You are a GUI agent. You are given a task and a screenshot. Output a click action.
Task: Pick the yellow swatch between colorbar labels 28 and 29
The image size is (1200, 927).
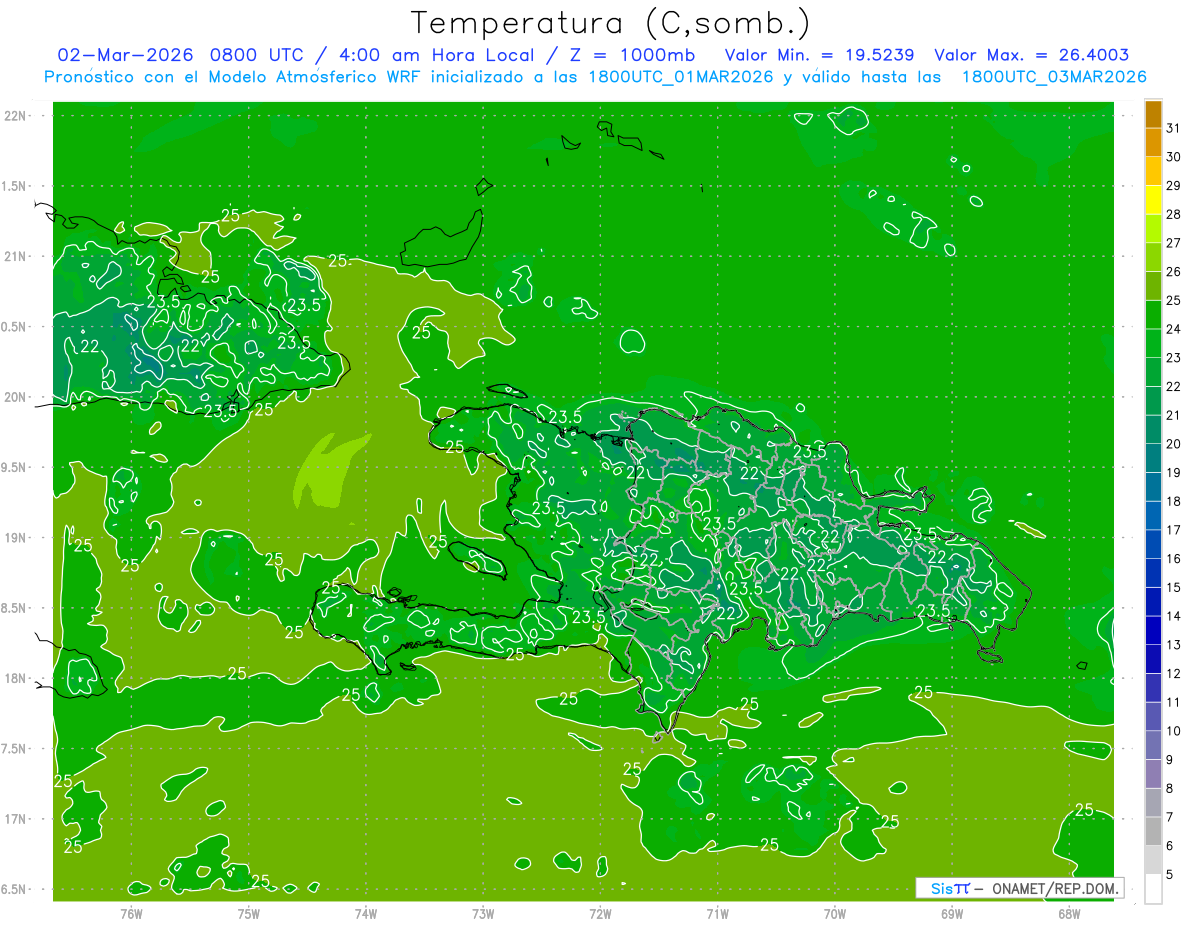[1153, 201]
